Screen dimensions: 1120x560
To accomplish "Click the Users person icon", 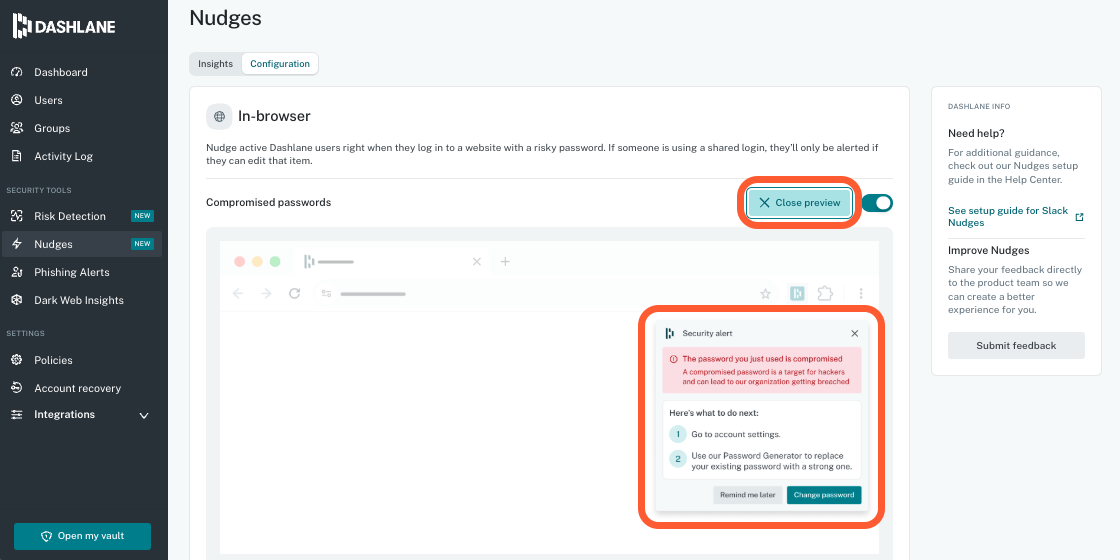I will coord(16,100).
